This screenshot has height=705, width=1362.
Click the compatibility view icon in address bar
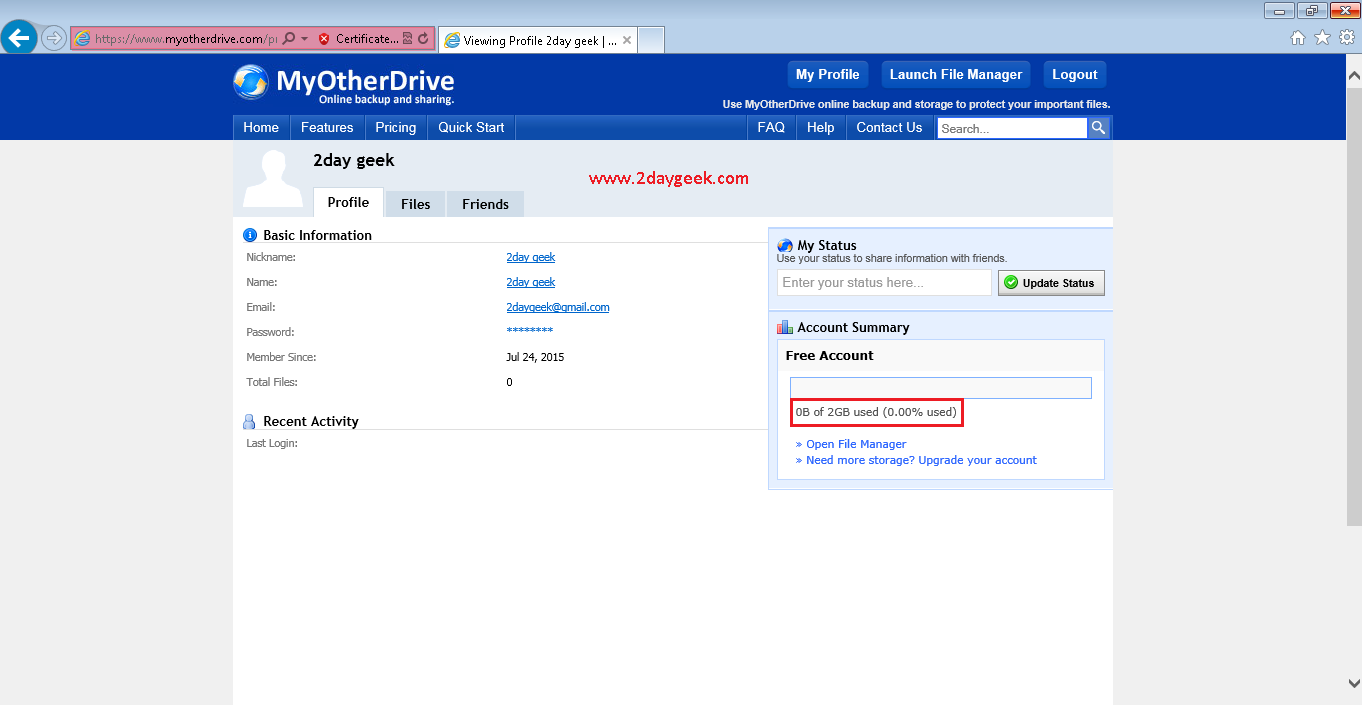tap(408, 39)
